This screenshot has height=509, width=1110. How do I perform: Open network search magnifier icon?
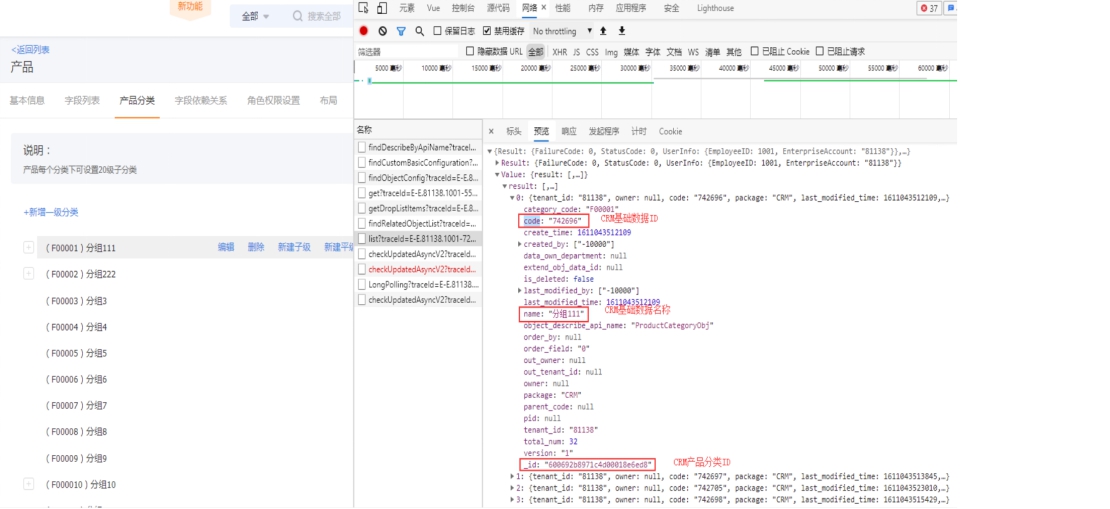(420, 31)
